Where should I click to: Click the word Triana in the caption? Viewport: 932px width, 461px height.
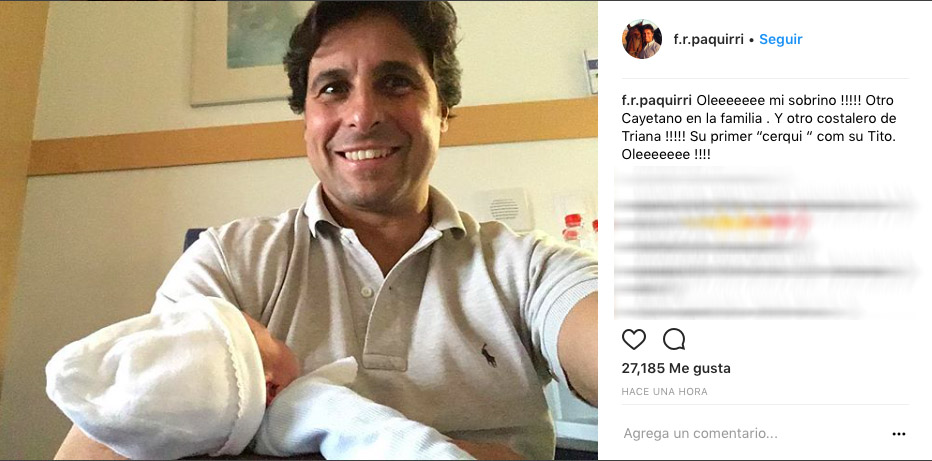point(641,136)
